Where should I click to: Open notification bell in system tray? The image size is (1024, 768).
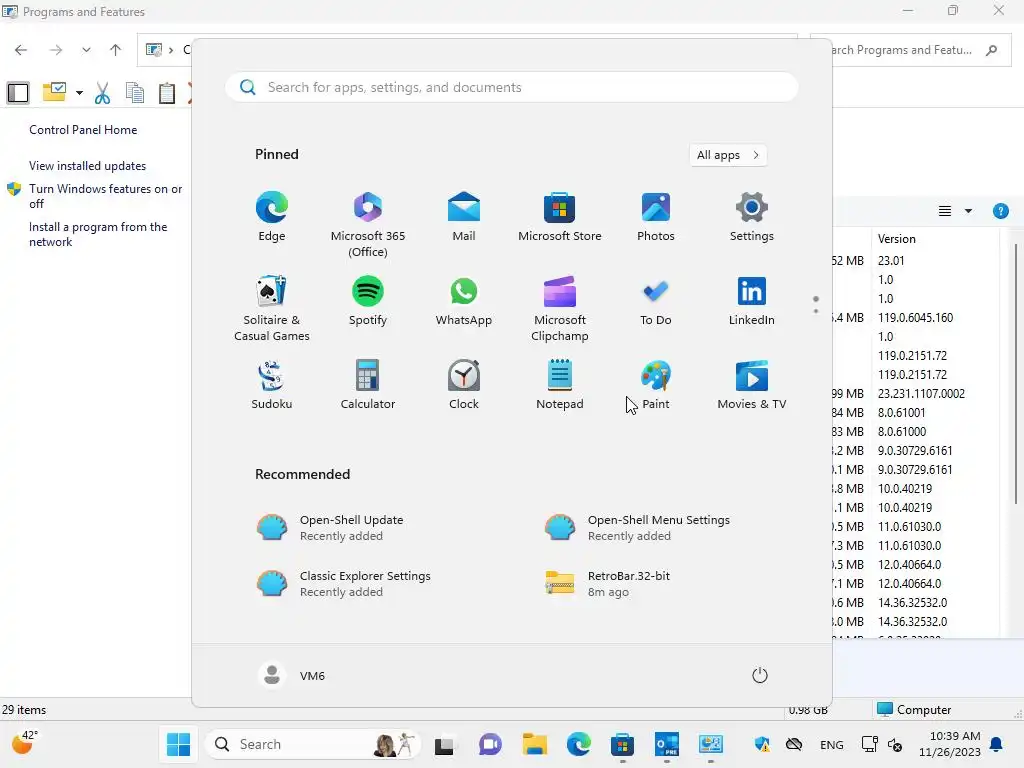997,744
